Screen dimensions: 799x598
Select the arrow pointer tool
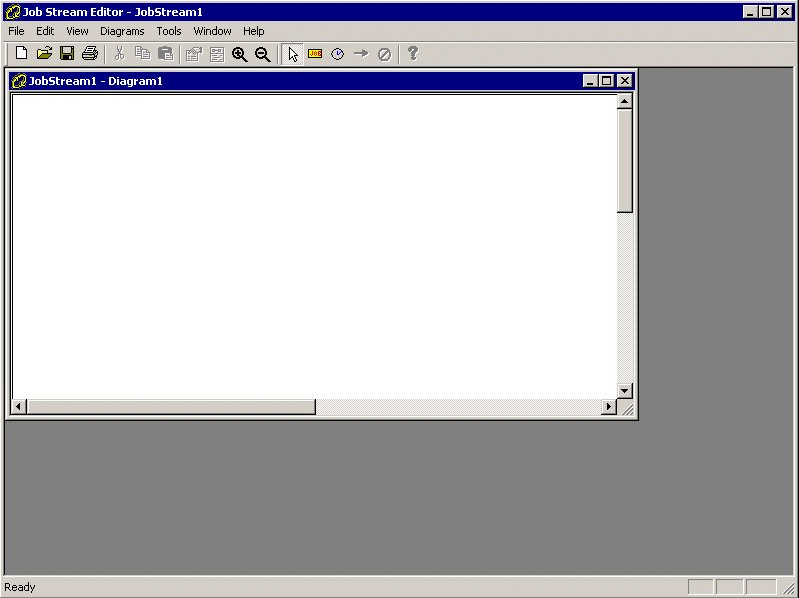[292, 54]
